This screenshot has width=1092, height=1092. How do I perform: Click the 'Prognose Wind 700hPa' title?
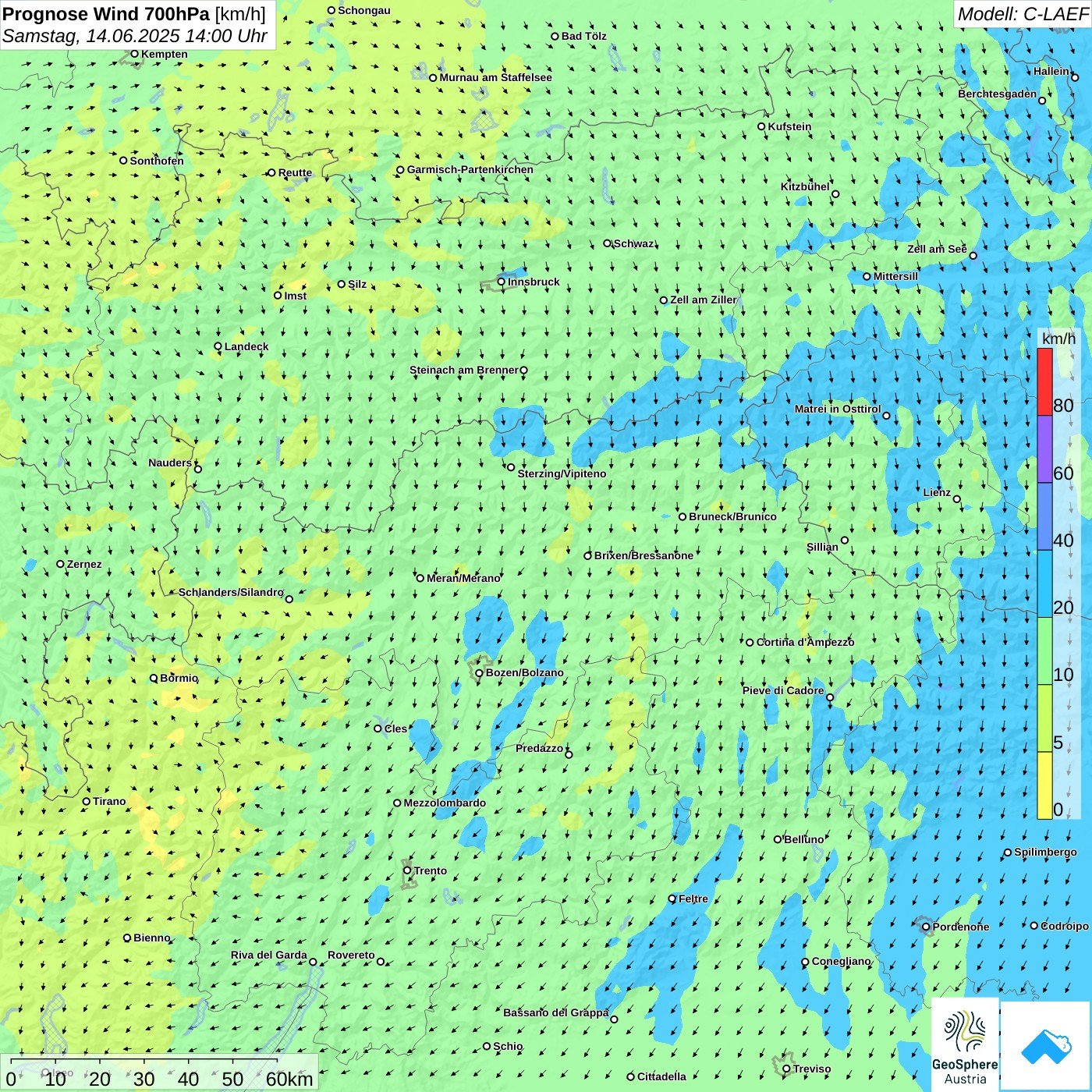pyautogui.click(x=107, y=13)
